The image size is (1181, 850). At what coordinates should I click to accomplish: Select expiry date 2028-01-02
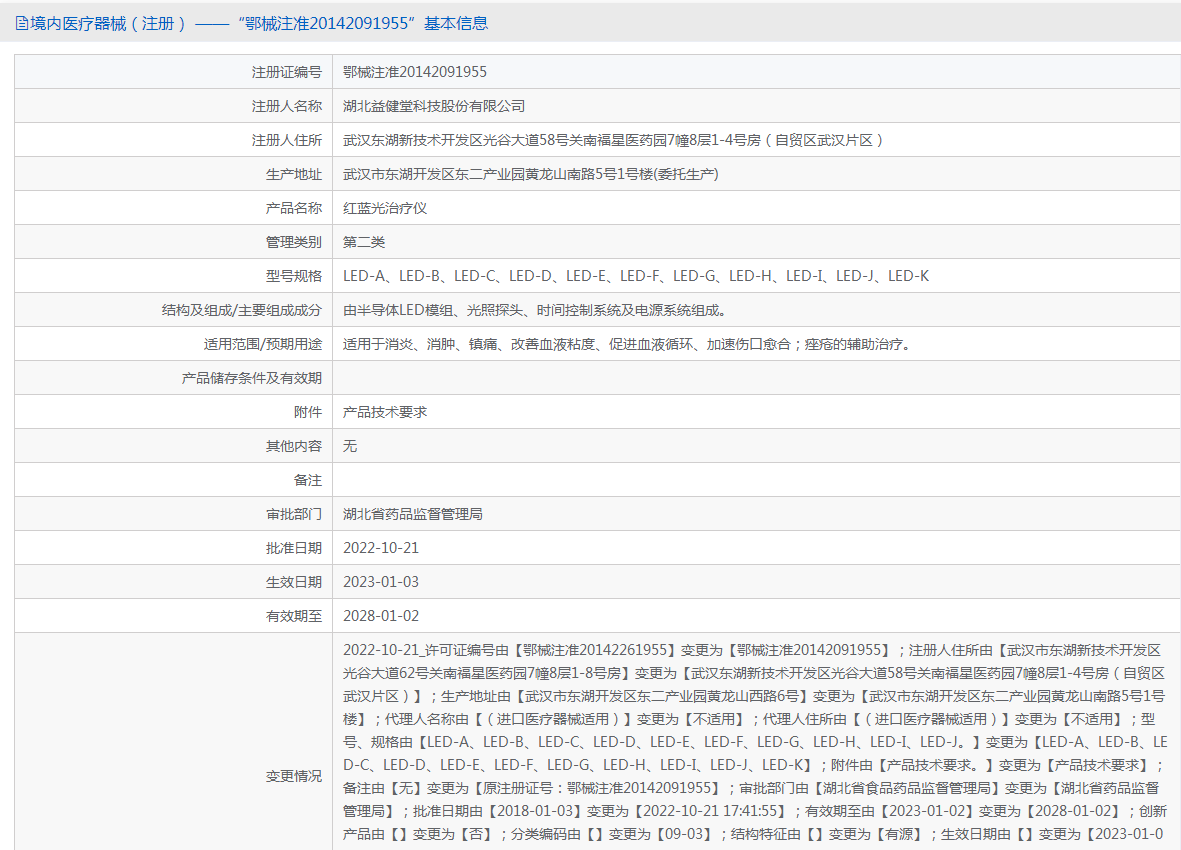pyautogui.click(x=381, y=616)
